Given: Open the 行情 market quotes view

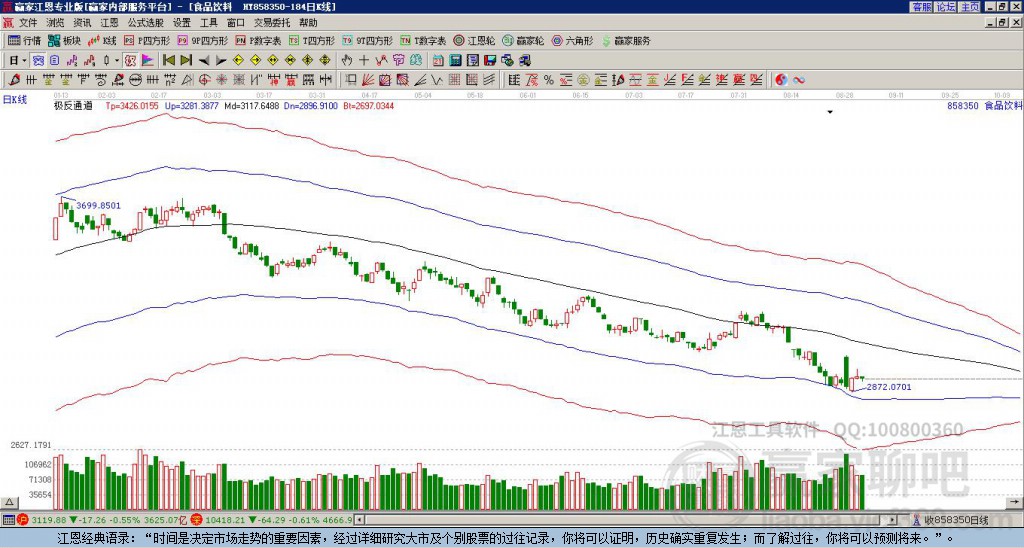Looking at the screenshot, I should [x=24, y=40].
